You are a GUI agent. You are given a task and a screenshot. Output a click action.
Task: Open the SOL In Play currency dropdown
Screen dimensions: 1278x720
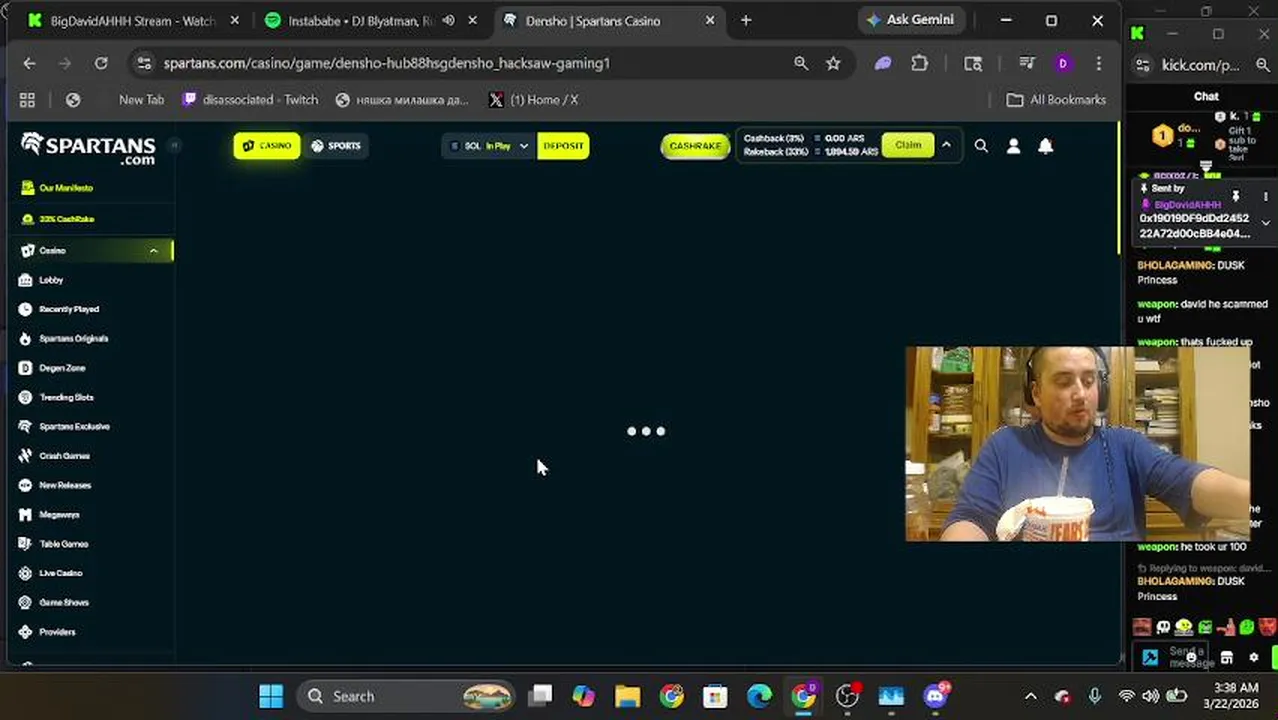coord(488,146)
